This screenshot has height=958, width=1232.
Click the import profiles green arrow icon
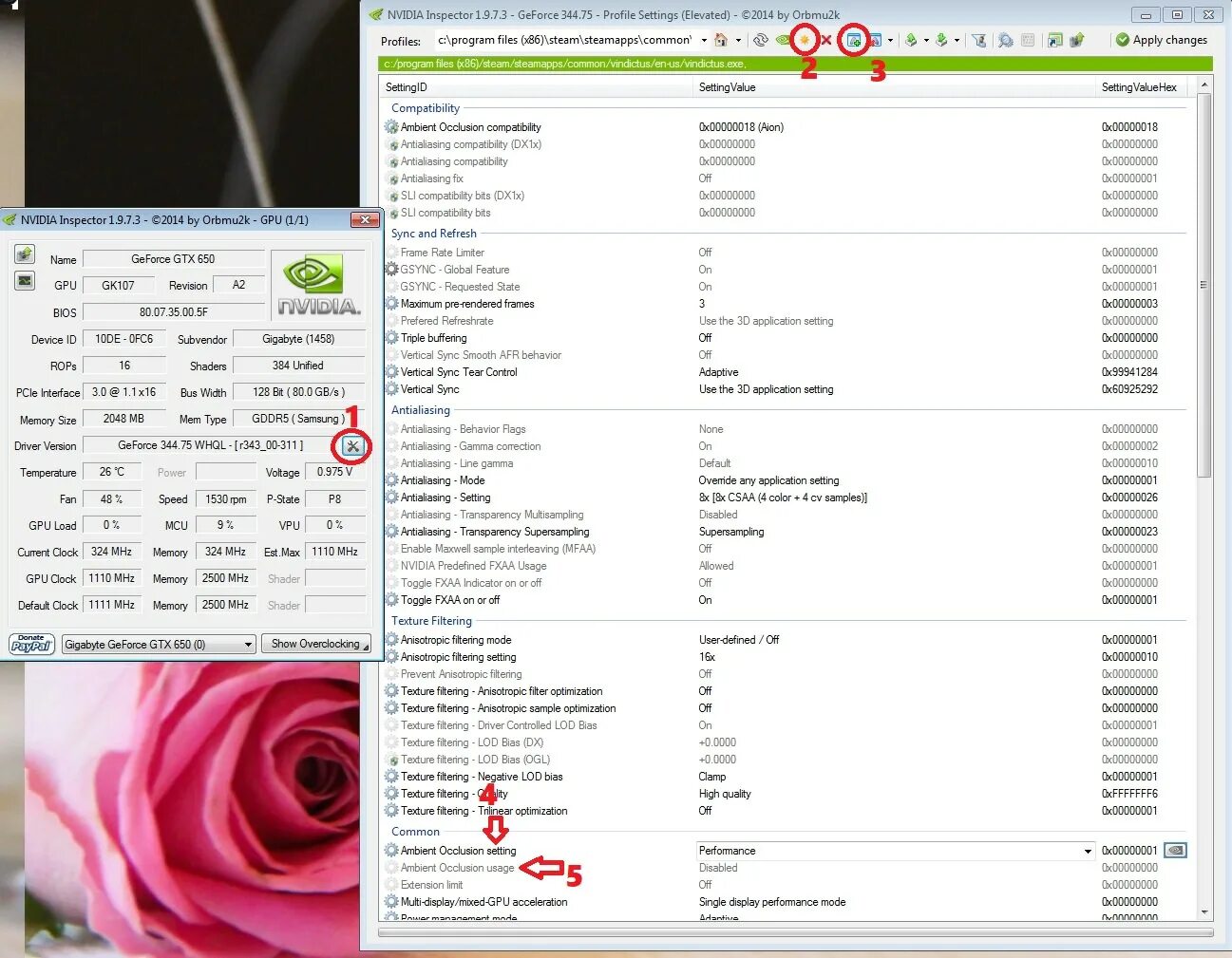[x=941, y=40]
